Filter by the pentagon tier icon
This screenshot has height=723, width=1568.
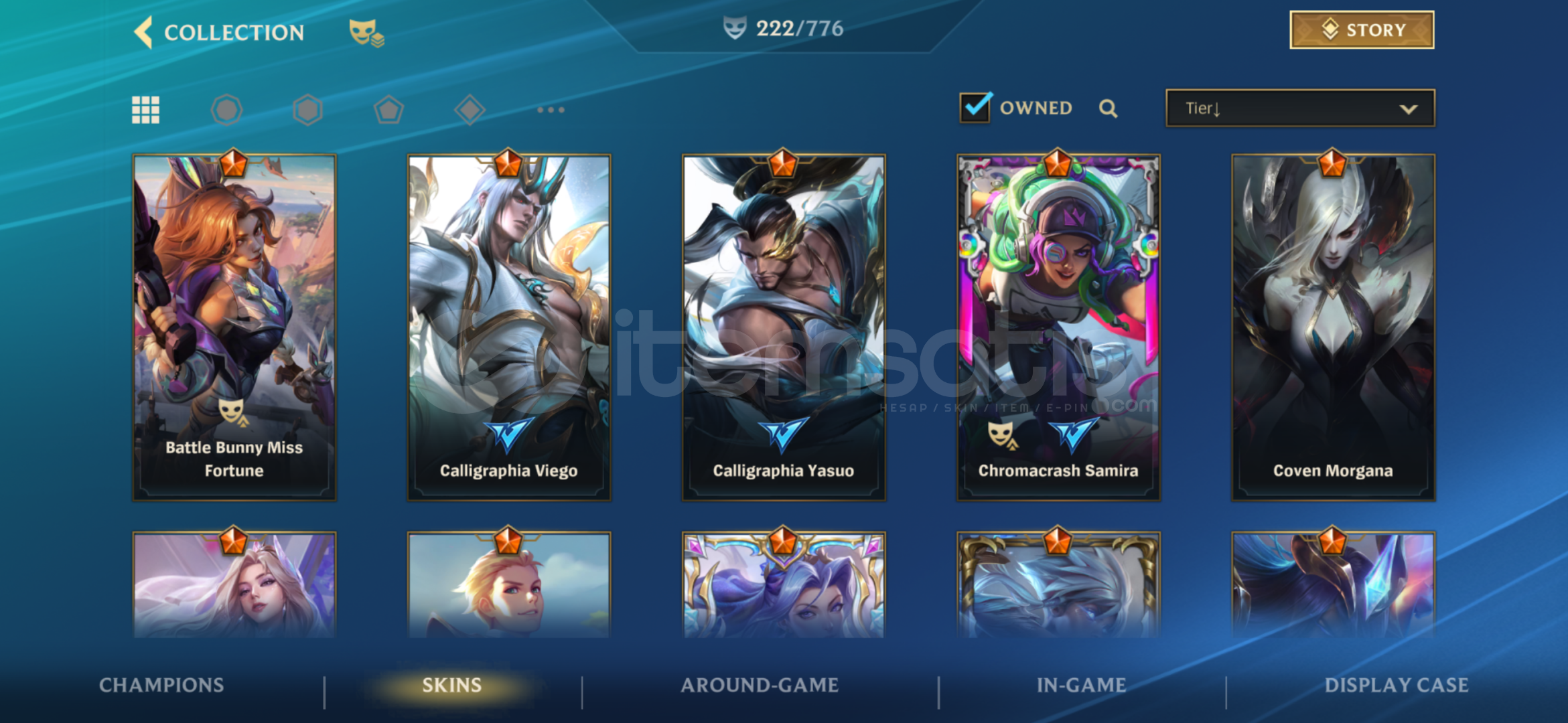(x=388, y=110)
